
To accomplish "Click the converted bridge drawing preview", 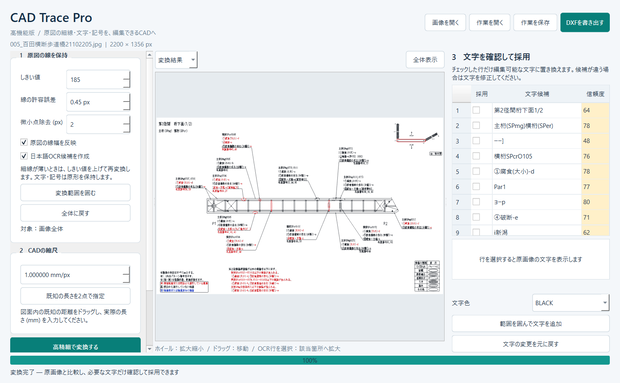I will [299, 206].
